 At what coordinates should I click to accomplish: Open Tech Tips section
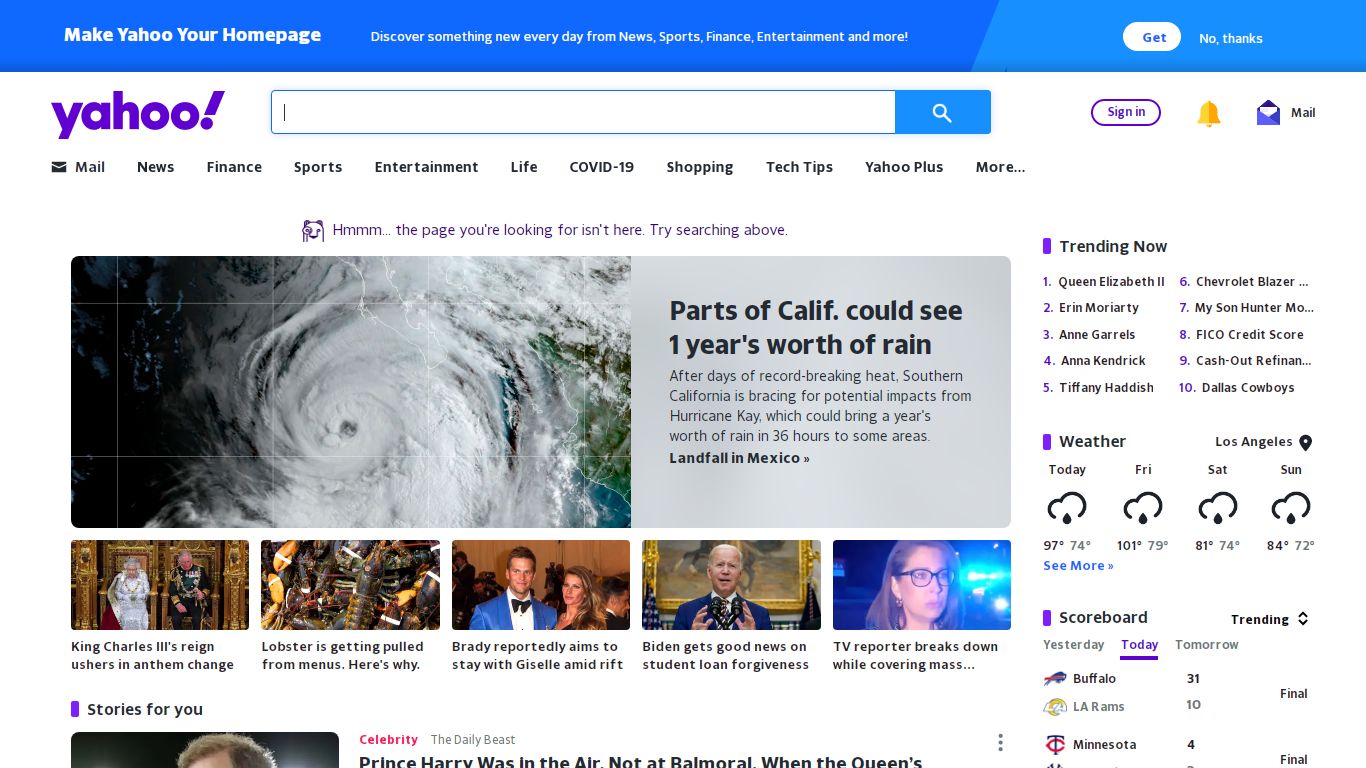(x=799, y=167)
